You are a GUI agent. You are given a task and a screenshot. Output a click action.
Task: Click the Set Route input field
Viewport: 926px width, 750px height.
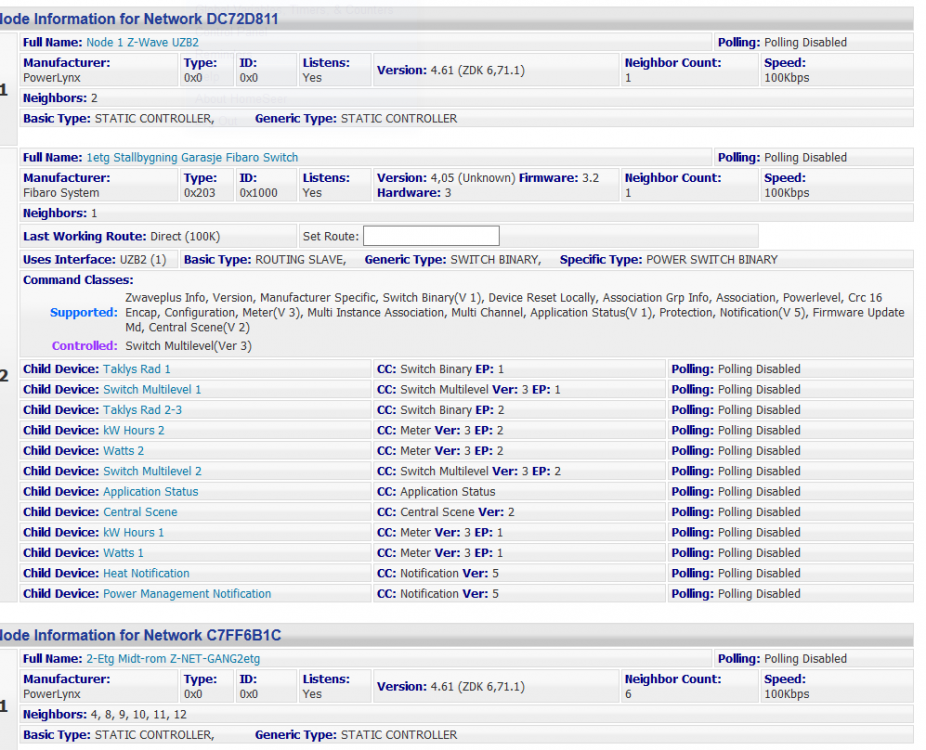[x=430, y=236]
